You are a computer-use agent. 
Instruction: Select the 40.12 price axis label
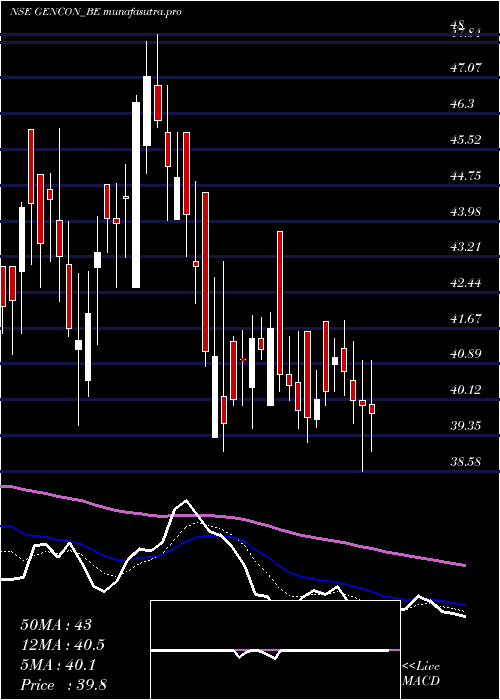point(466,390)
